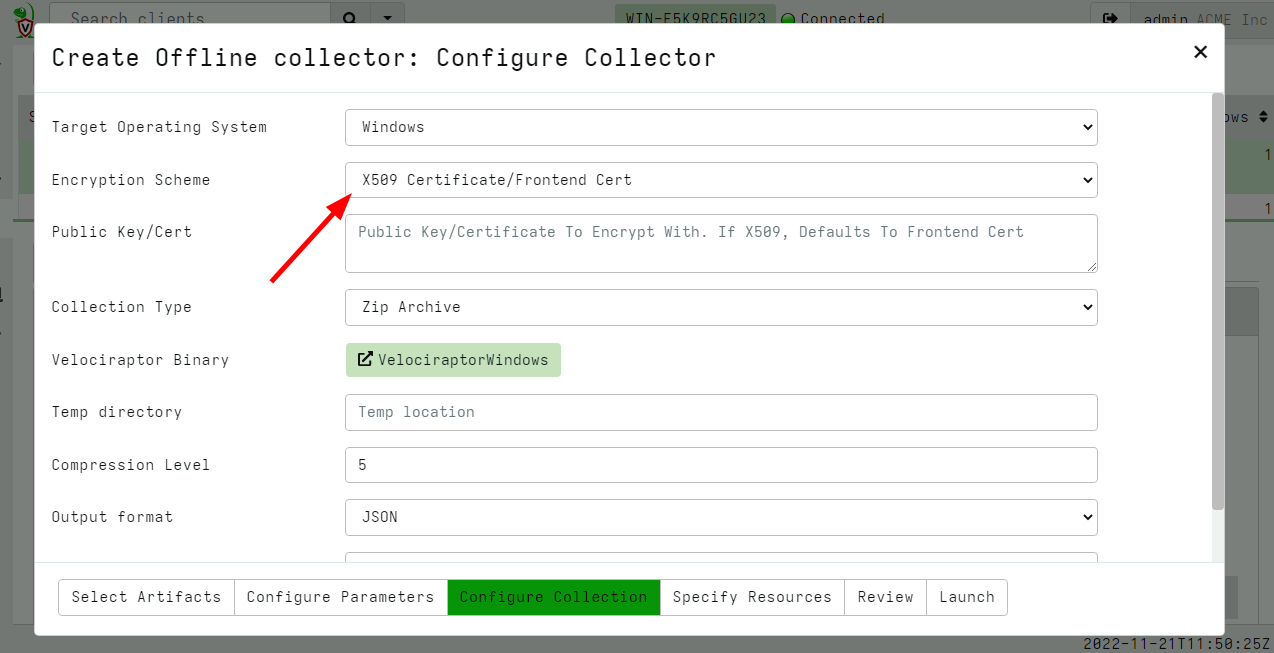Image resolution: width=1274 pixels, height=653 pixels.
Task: Expand the search options arrow dropdown
Action: point(388,18)
